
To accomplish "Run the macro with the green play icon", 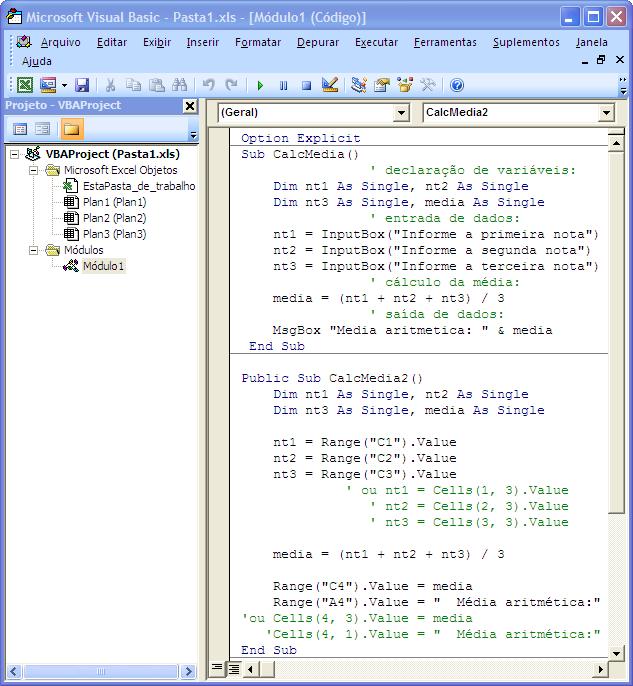I will coord(260,85).
